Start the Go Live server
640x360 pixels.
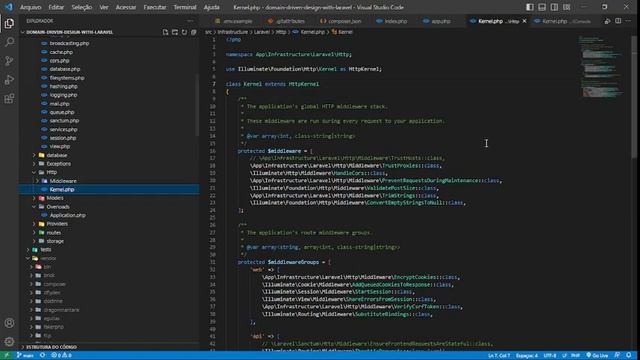coord(597,356)
